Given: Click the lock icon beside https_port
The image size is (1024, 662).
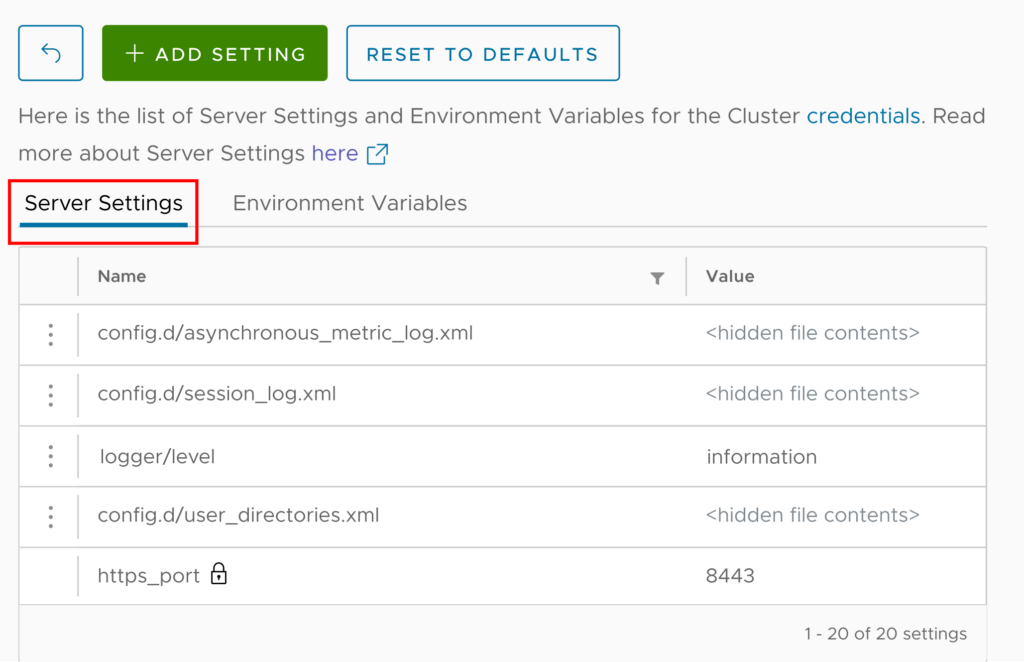Looking at the screenshot, I should click(x=220, y=576).
